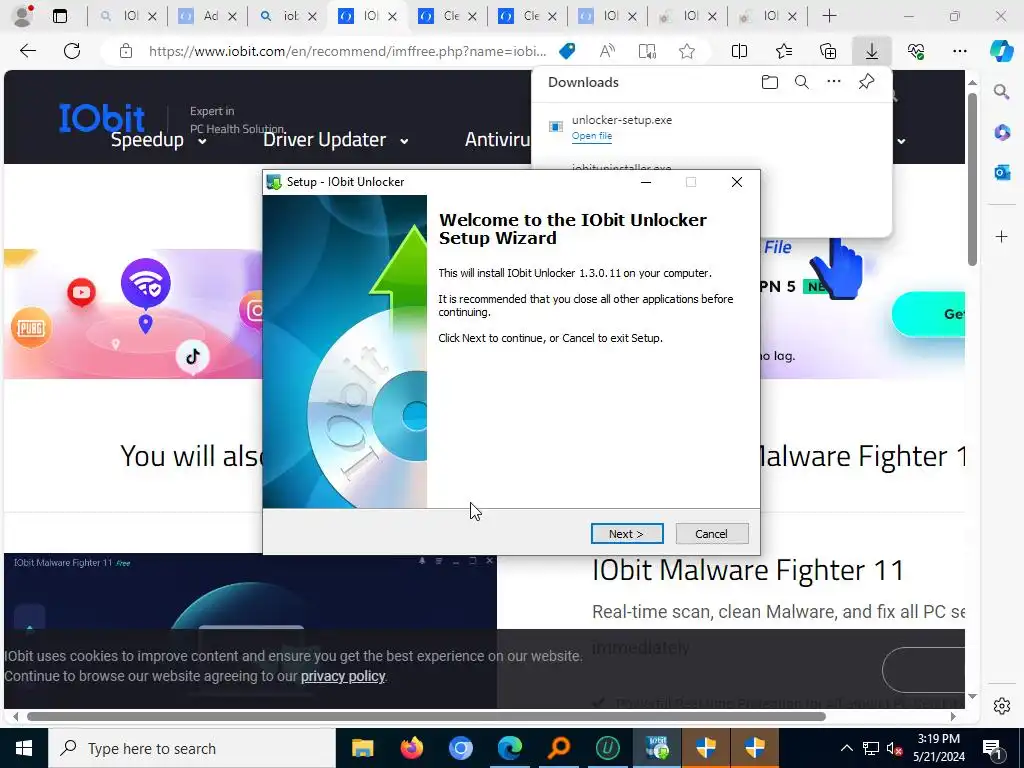1024x768 pixels.
Task: Click the sidebar search icon
Action: [1002, 92]
